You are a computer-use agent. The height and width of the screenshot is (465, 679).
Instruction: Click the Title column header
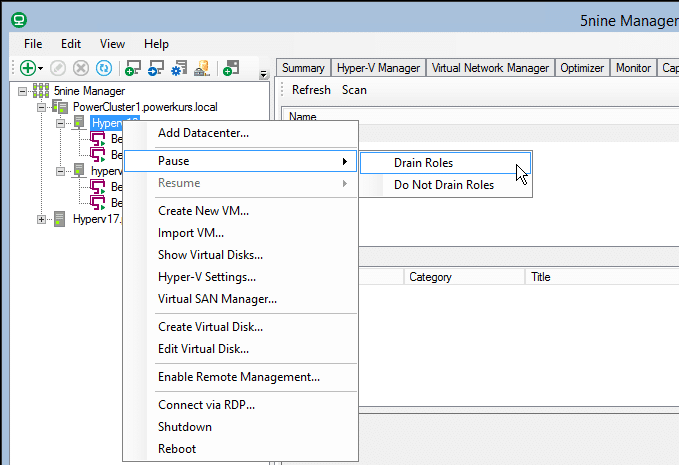point(602,277)
